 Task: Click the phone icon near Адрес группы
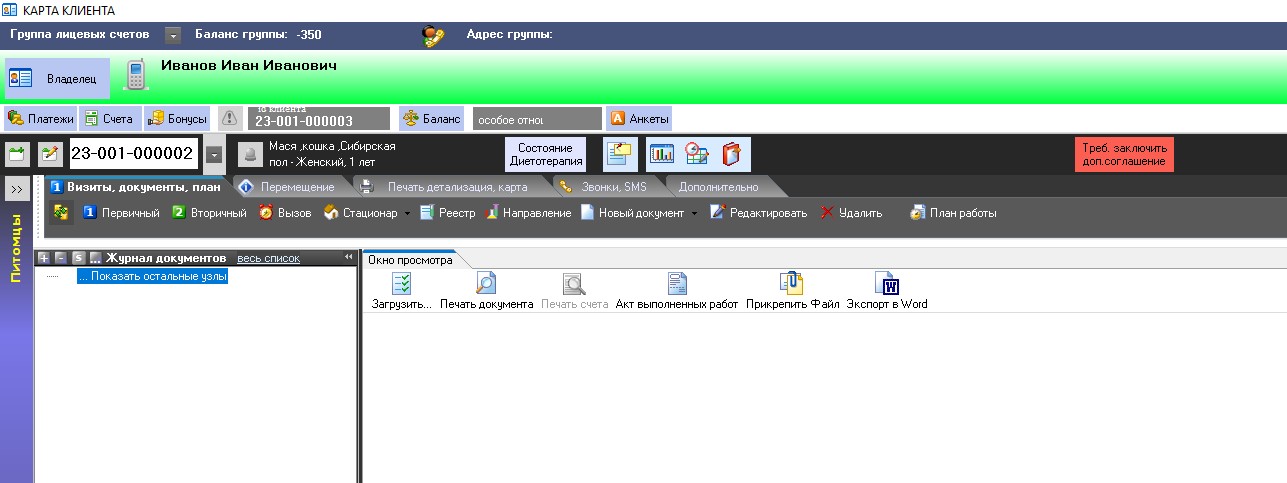click(x=433, y=36)
